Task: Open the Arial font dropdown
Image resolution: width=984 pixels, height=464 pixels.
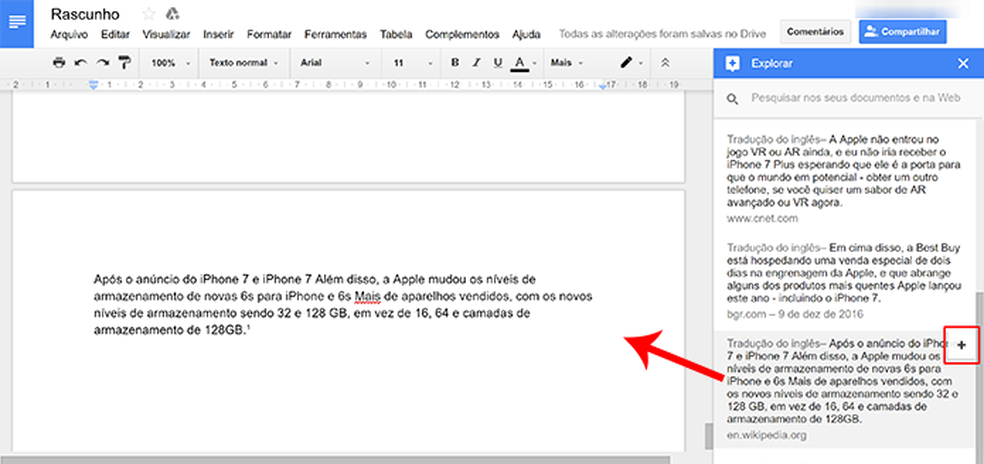Action: 335,63
